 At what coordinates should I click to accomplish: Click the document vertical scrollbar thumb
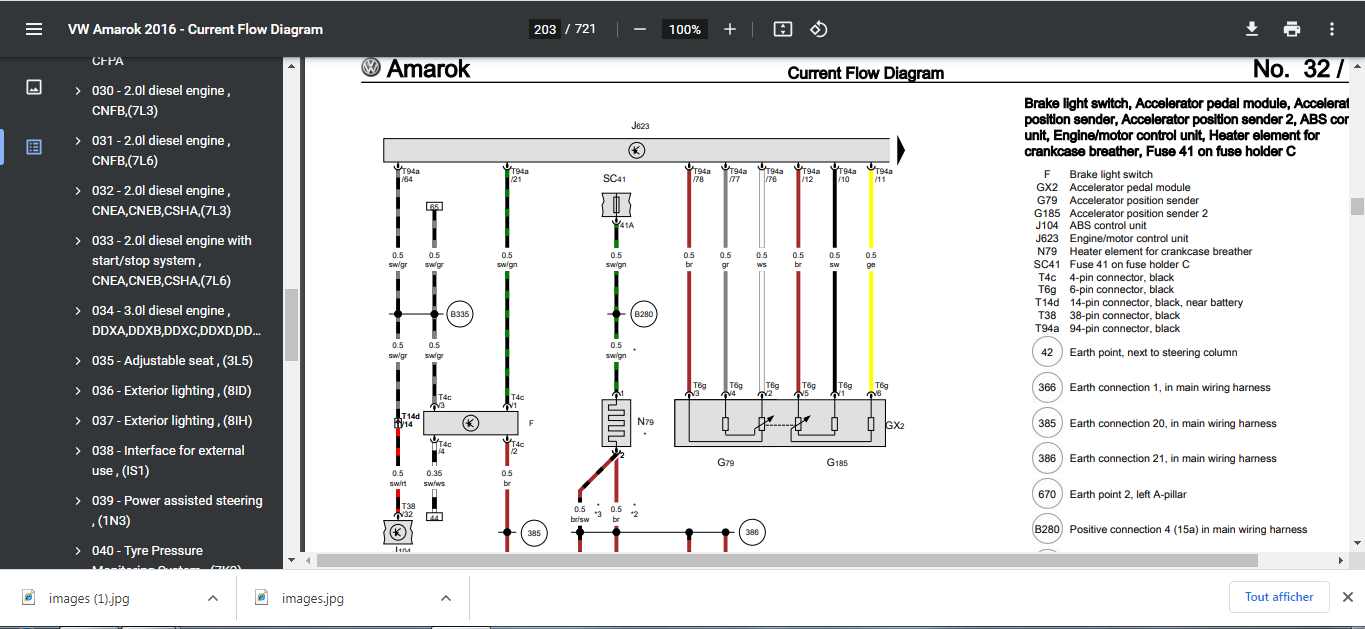[x=1357, y=206]
